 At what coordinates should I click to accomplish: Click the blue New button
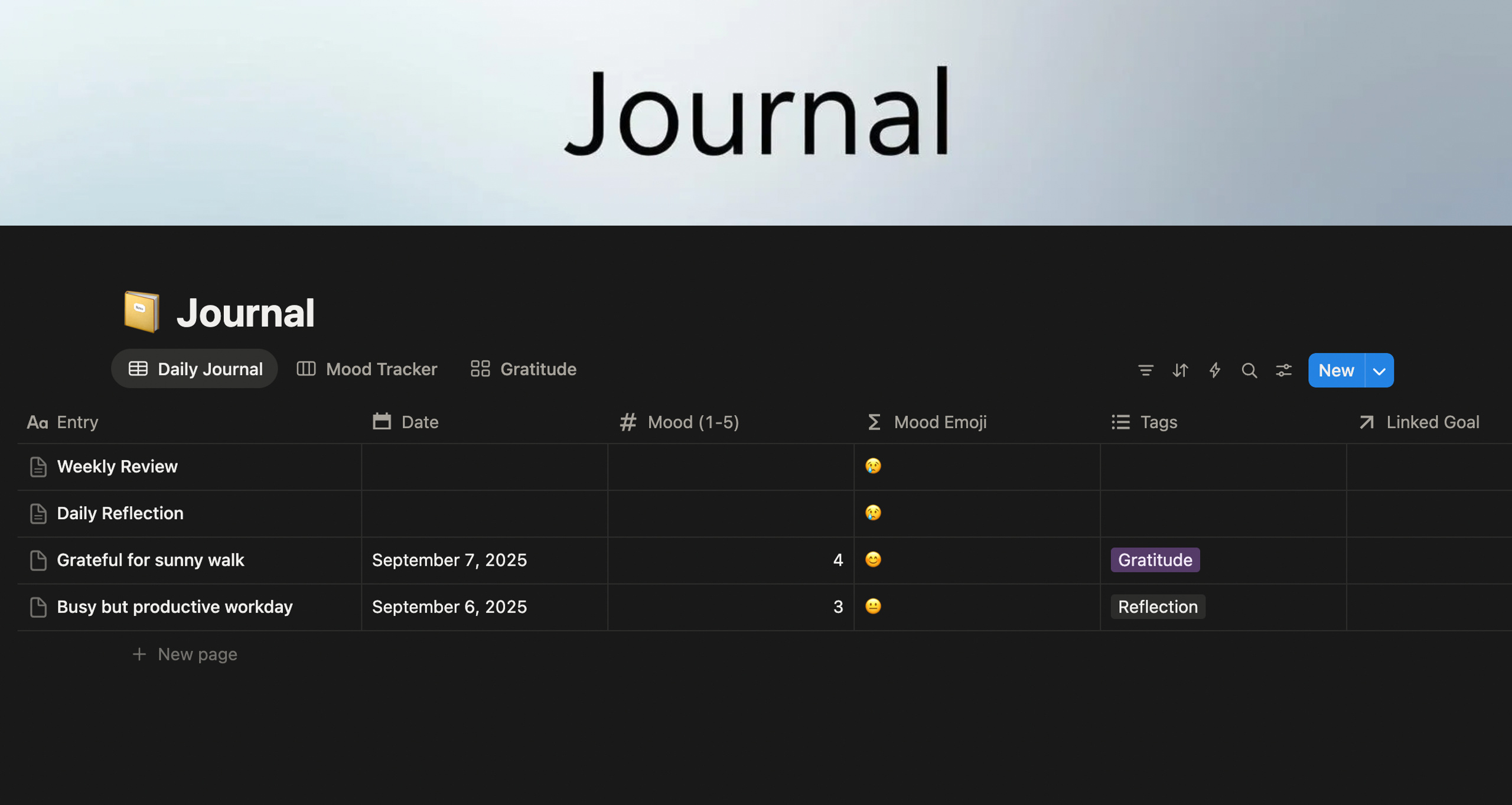point(1336,370)
